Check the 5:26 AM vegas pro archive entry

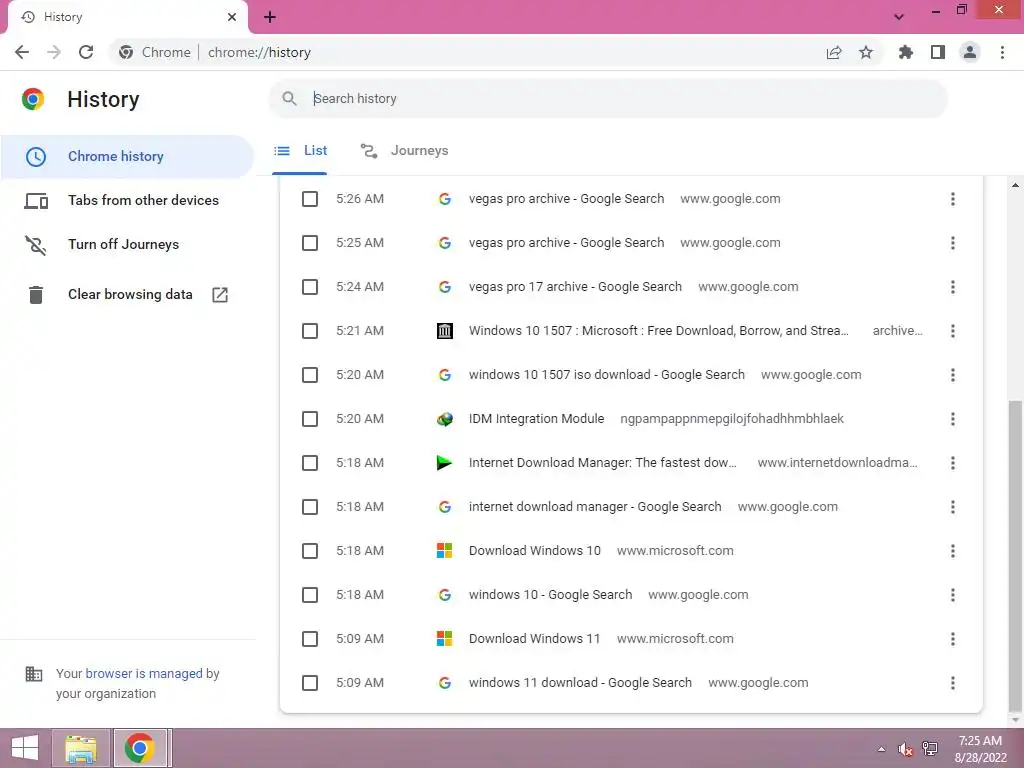(x=310, y=199)
